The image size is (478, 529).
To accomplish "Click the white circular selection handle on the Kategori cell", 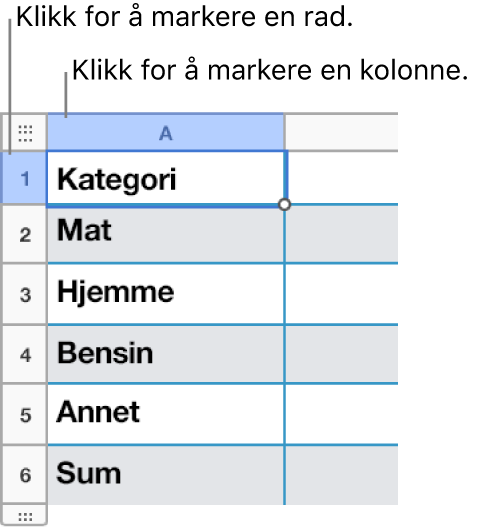I will coord(285,204).
